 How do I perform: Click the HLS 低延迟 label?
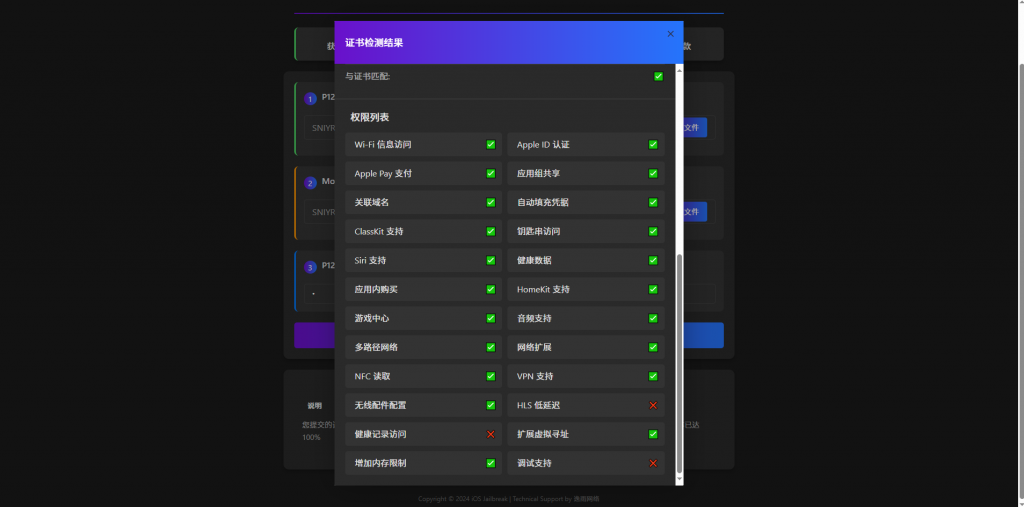pyautogui.click(x=538, y=405)
